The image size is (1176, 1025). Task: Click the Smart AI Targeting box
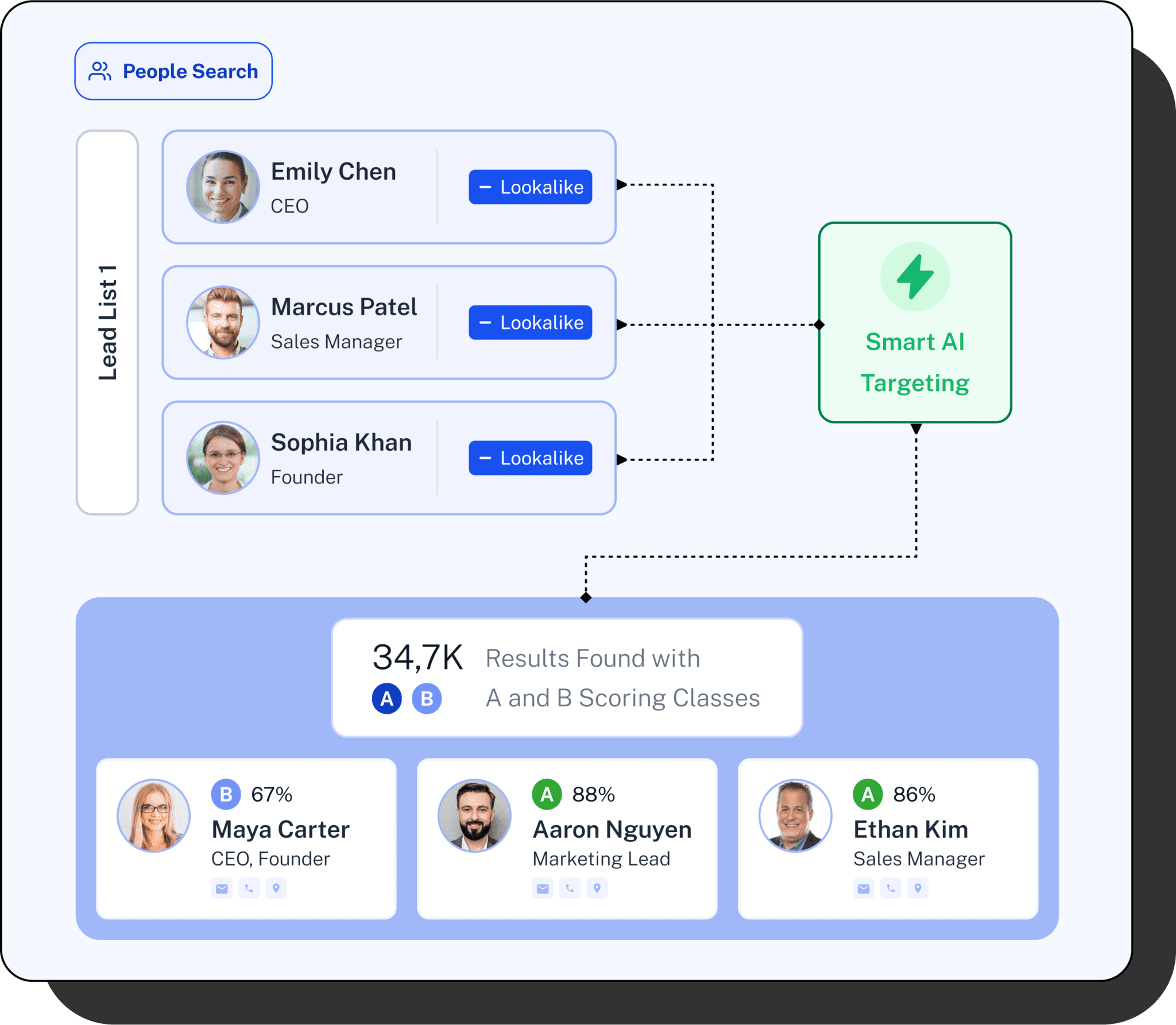[x=915, y=324]
